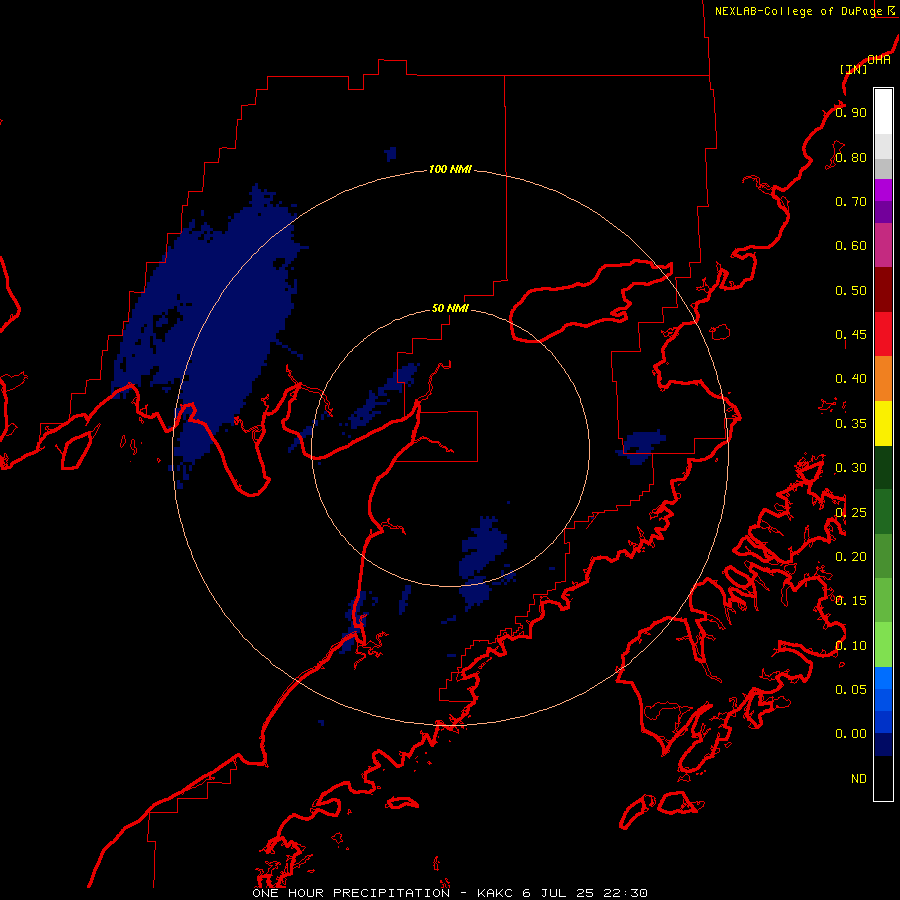Click the 6 JUL 25 date in caption

tap(558, 893)
